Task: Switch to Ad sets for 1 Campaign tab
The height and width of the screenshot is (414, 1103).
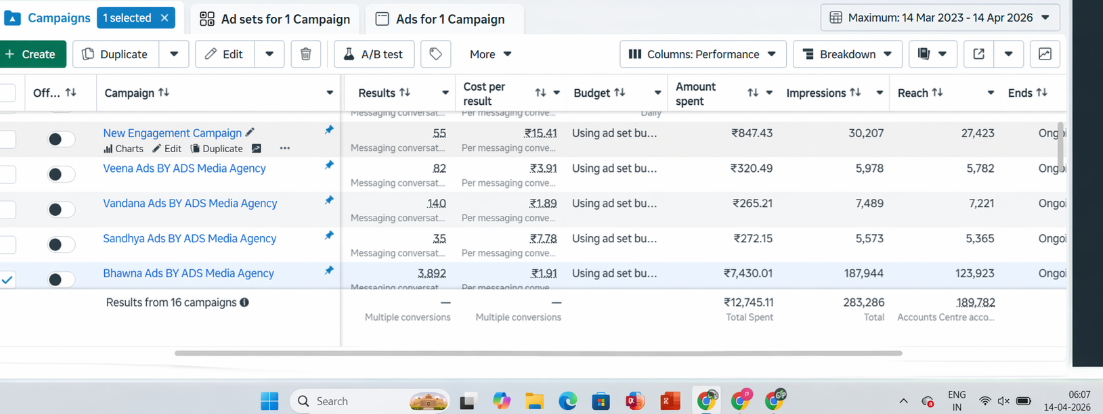Action: click(275, 19)
